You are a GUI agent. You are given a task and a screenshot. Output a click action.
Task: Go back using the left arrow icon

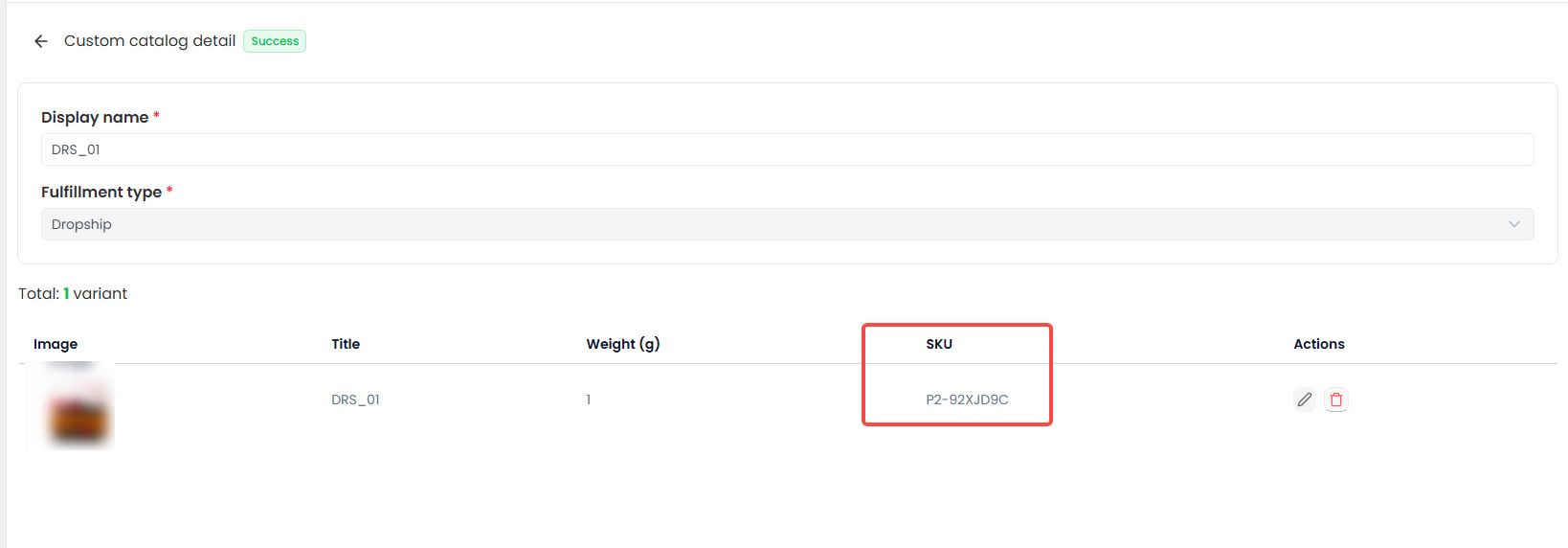pos(40,41)
